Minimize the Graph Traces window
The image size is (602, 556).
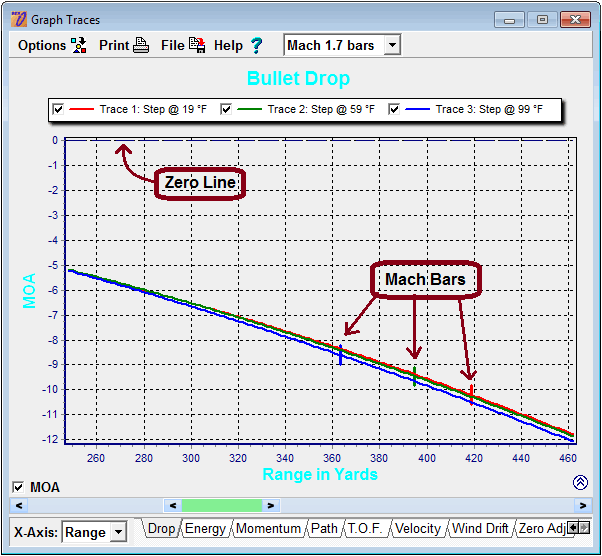pyautogui.click(x=509, y=20)
